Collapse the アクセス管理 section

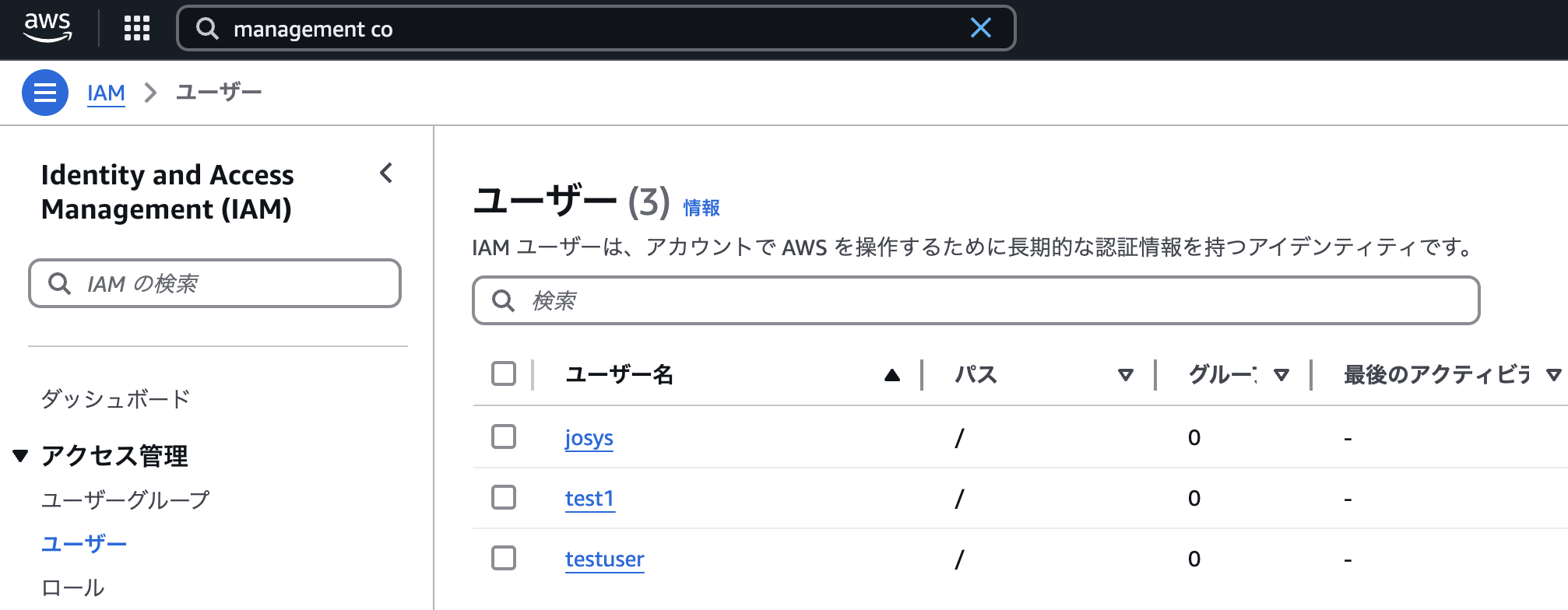(21, 456)
